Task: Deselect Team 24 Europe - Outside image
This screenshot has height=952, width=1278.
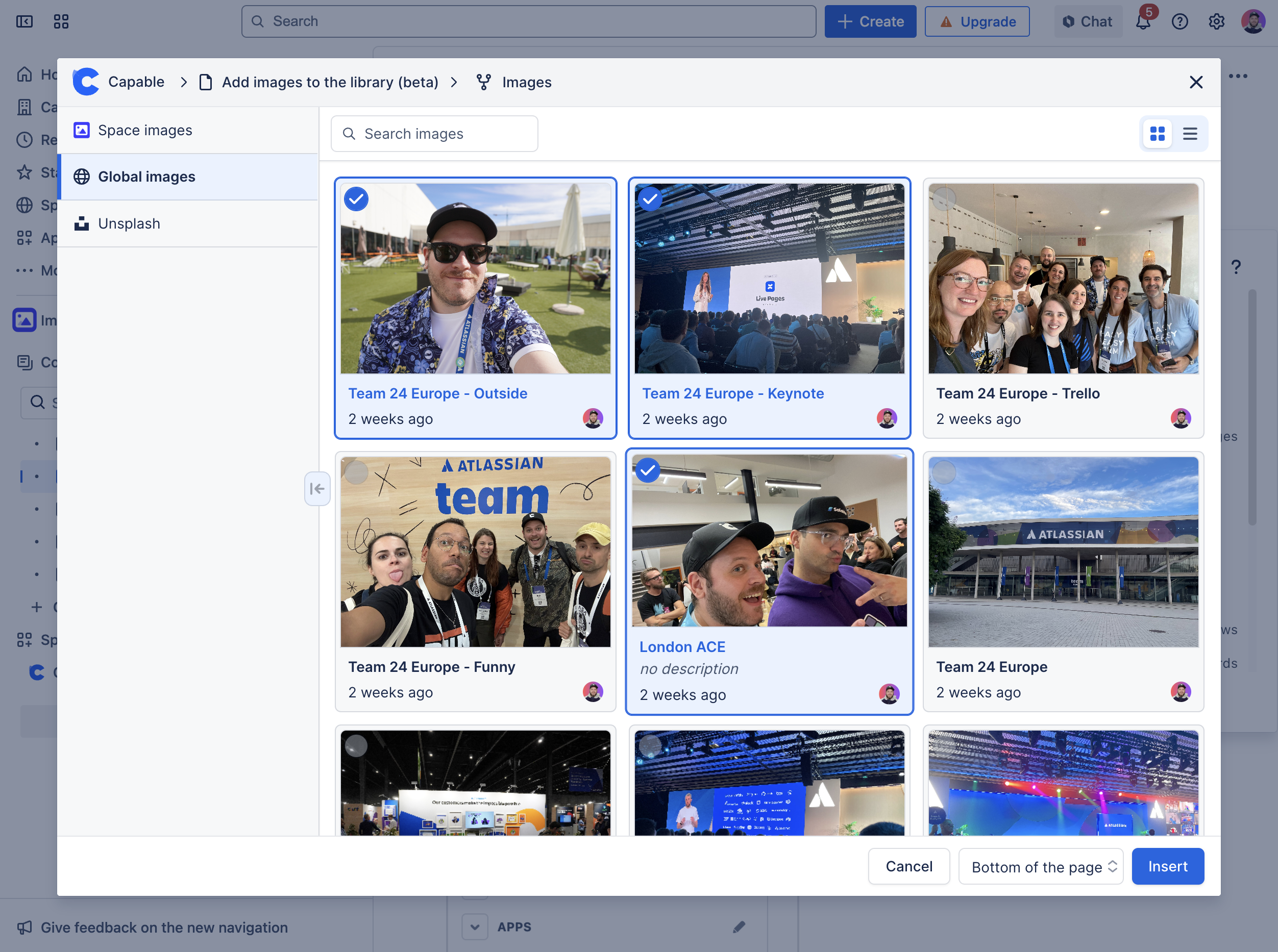Action: click(356, 199)
